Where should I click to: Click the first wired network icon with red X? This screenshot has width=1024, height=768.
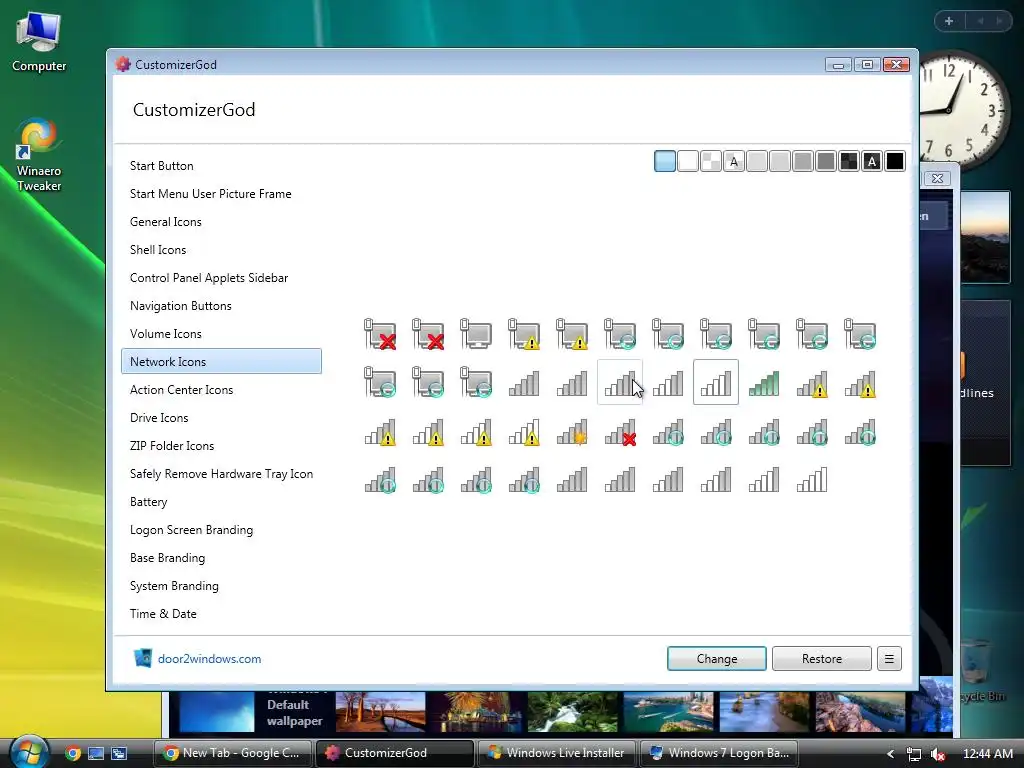380,334
